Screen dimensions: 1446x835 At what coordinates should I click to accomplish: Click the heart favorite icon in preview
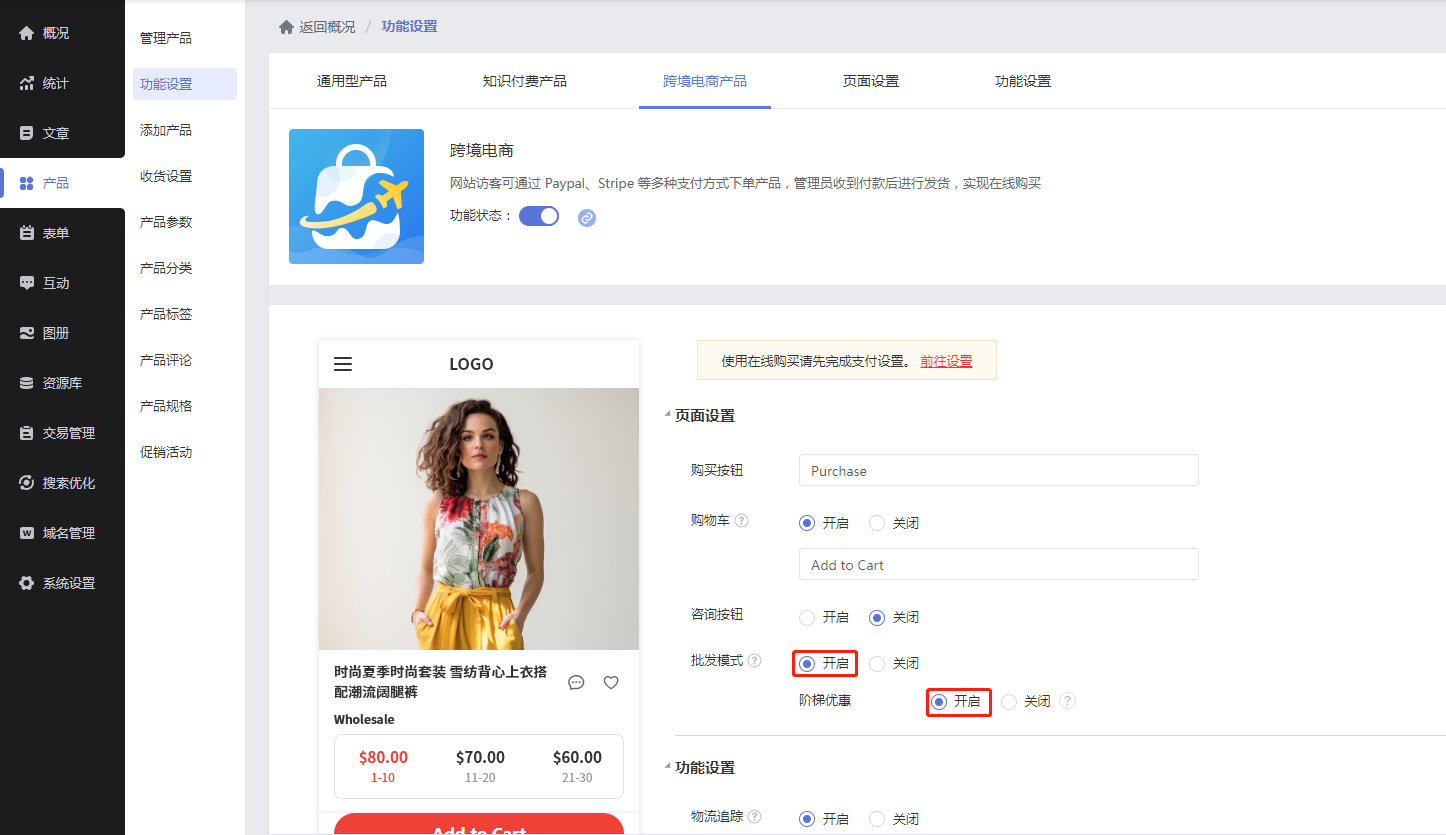pyautogui.click(x=611, y=682)
